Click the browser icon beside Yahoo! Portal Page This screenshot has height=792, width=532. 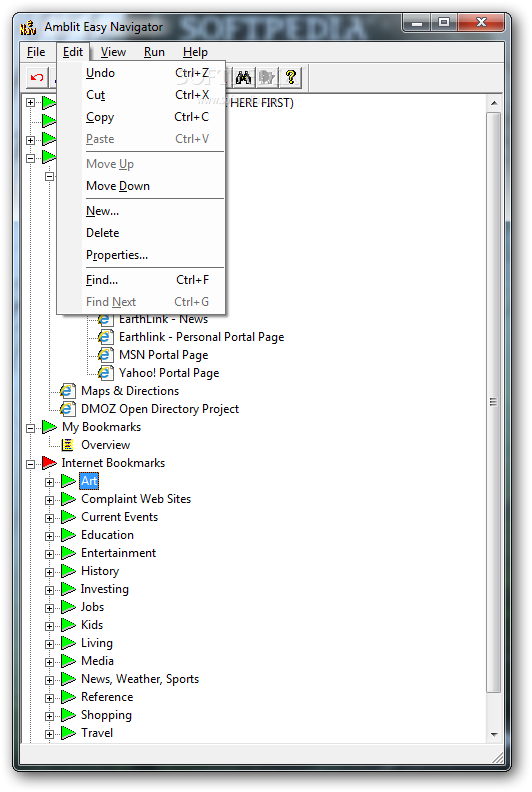coord(105,373)
